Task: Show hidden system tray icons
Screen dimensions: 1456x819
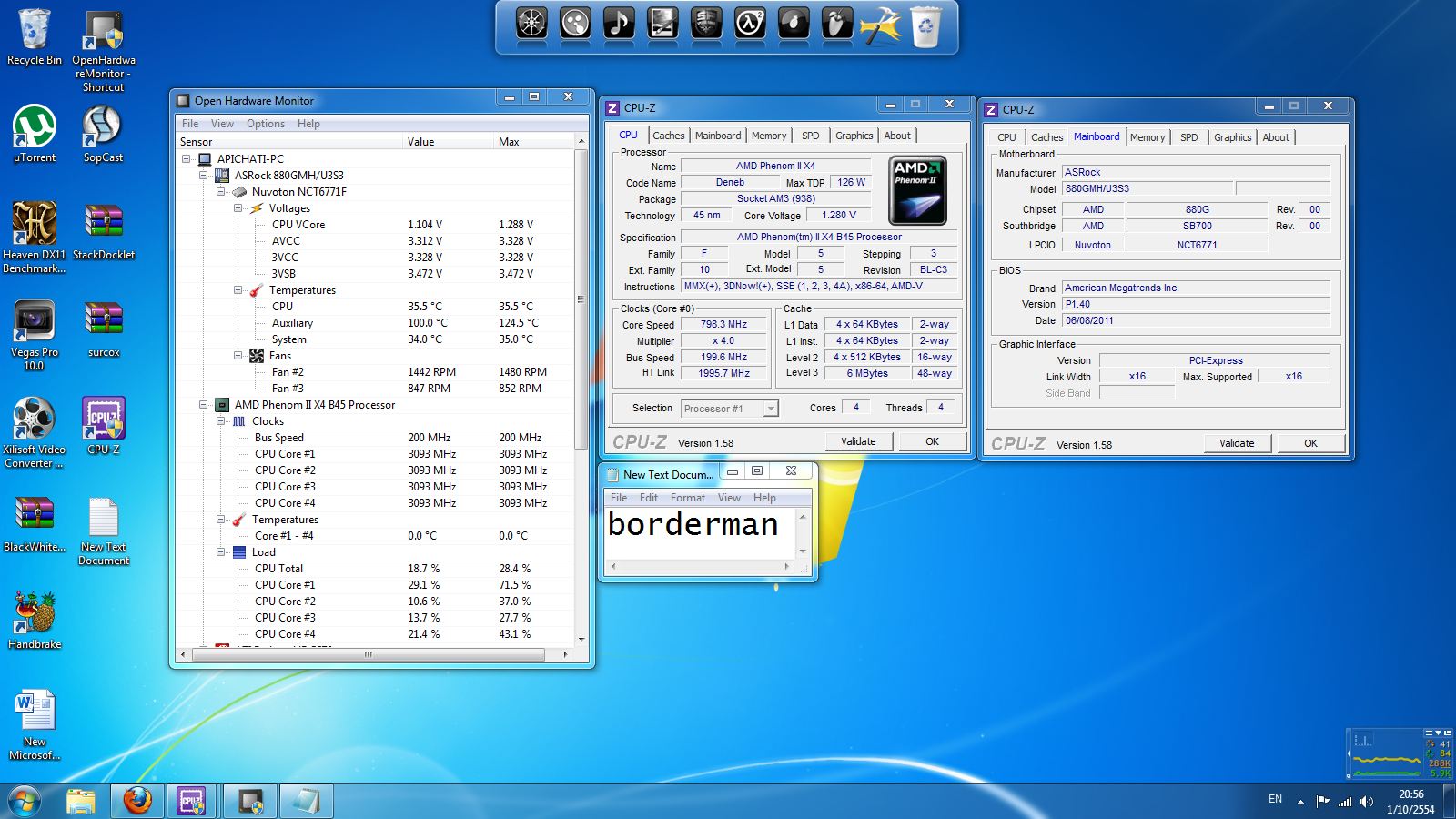Action: coord(1300,802)
